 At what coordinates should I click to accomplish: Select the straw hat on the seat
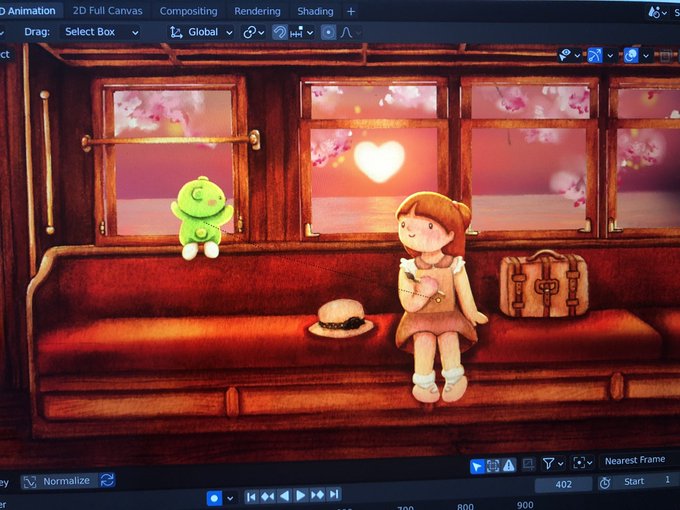click(x=341, y=318)
